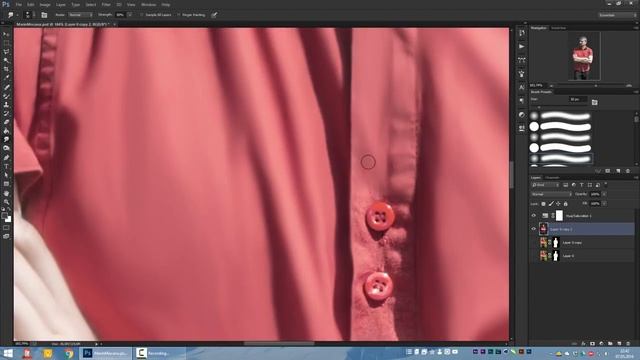Open layer blend mode Normal dropdown
This screenshot has height=360, width=640.
tap(551, 194)
